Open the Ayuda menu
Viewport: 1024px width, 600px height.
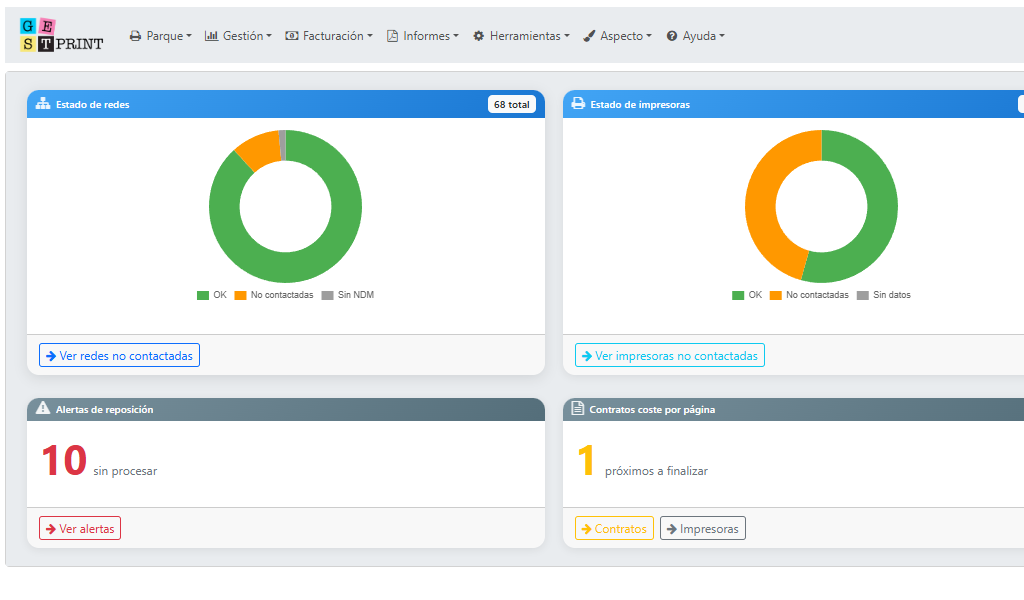pos(696,36)
